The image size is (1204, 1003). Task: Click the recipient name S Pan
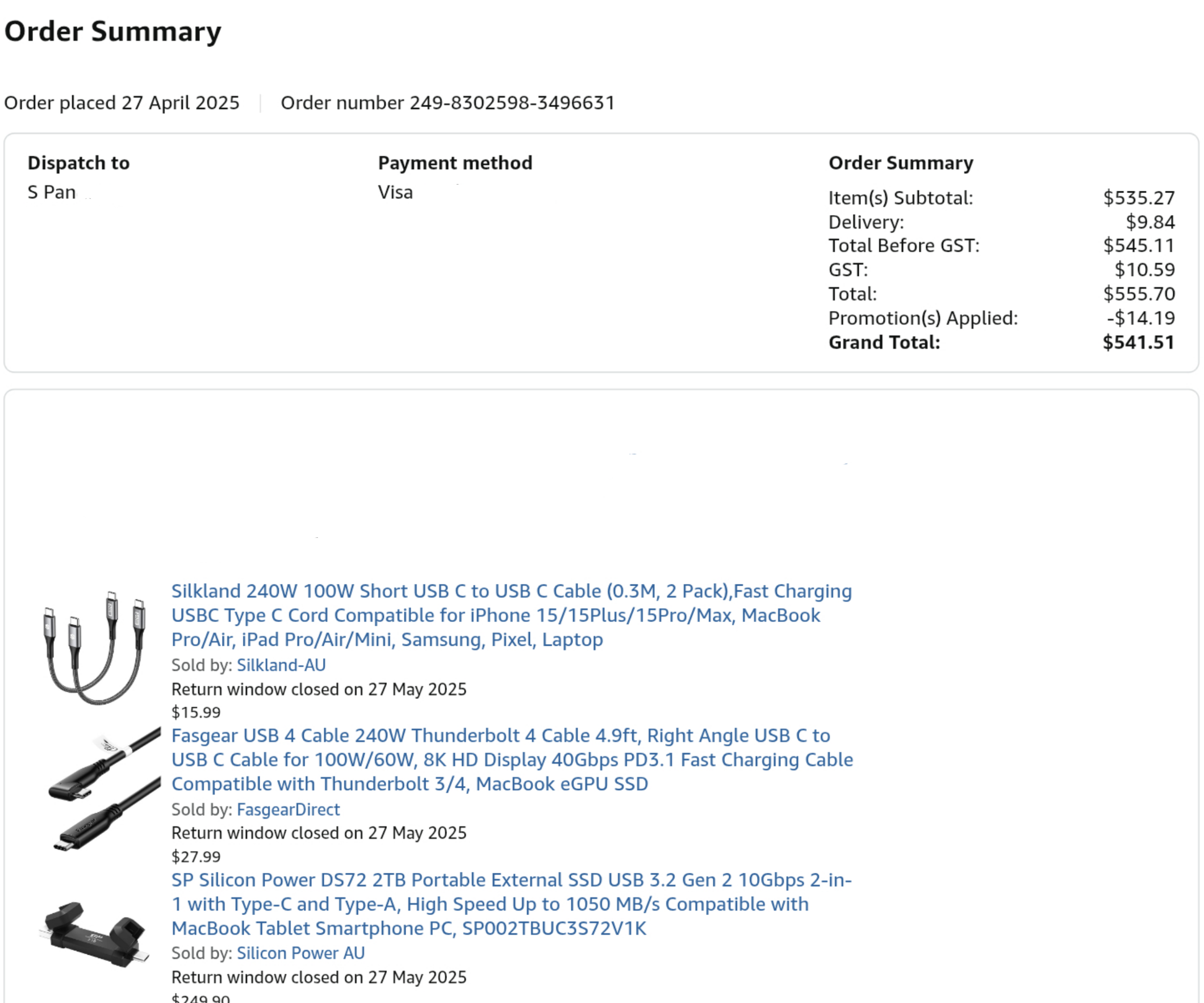[52, 192]
